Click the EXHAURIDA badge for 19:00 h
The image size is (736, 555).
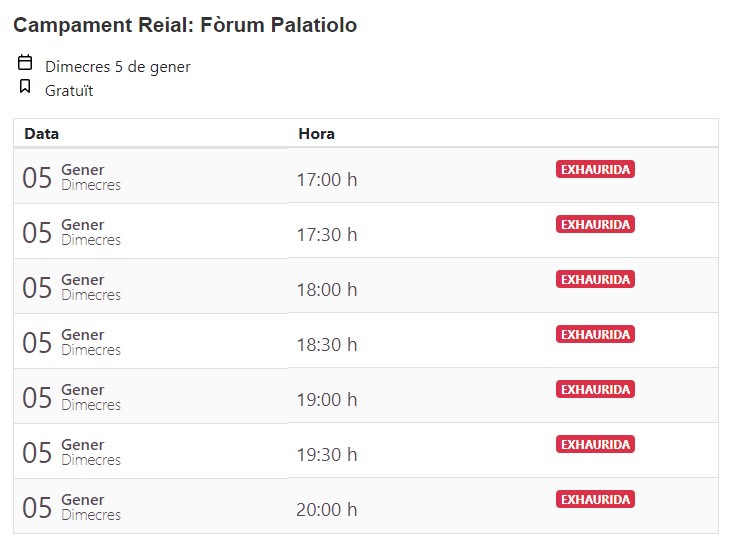(x=595, y=389)
